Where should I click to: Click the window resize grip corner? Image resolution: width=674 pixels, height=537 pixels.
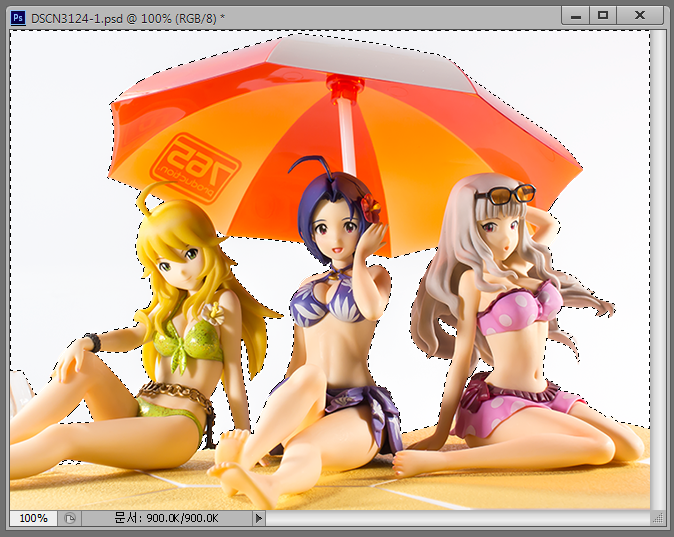pos(658,518)
